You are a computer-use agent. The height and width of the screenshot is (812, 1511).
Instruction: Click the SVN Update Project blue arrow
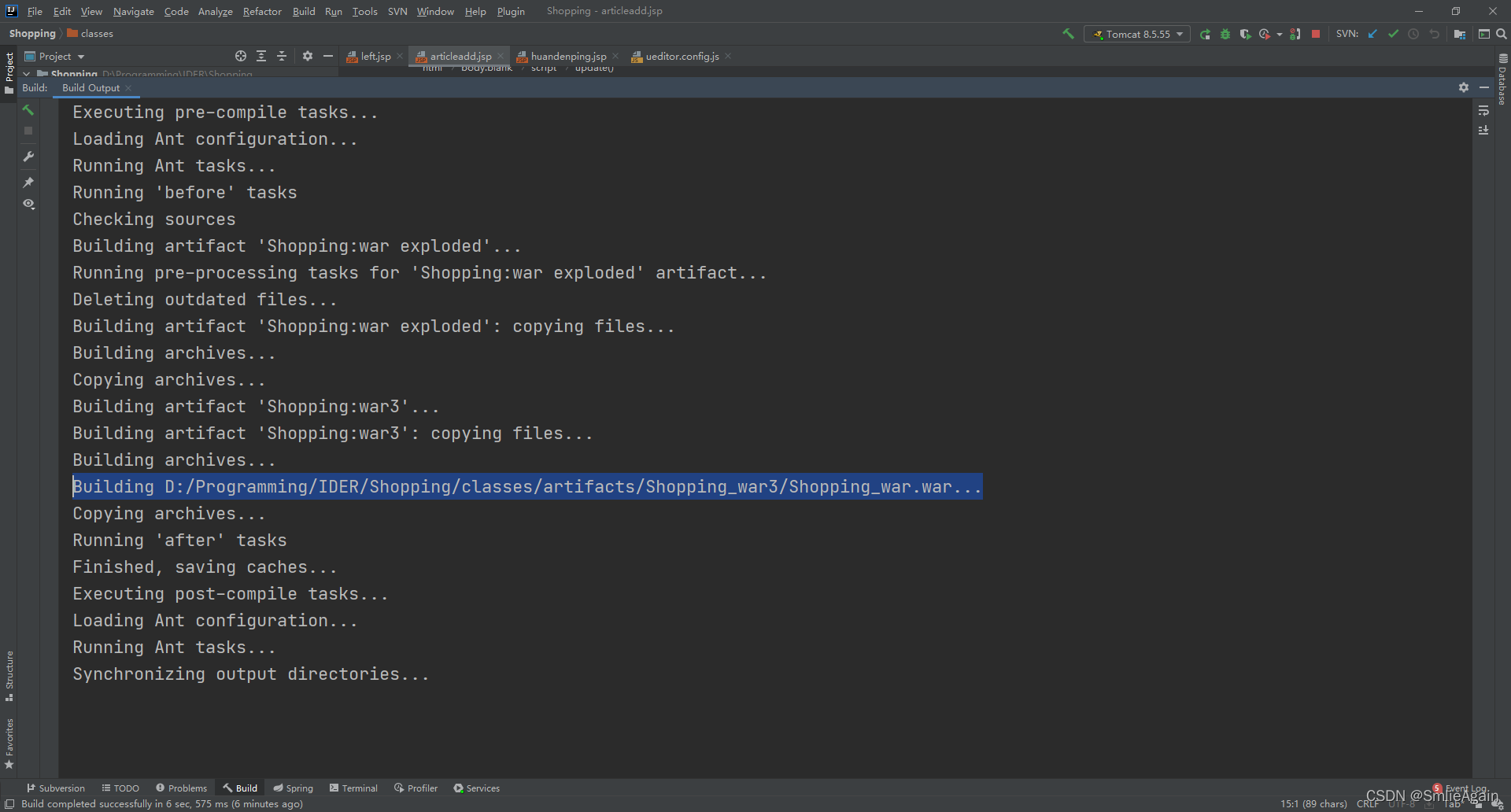click(1372, 34)
